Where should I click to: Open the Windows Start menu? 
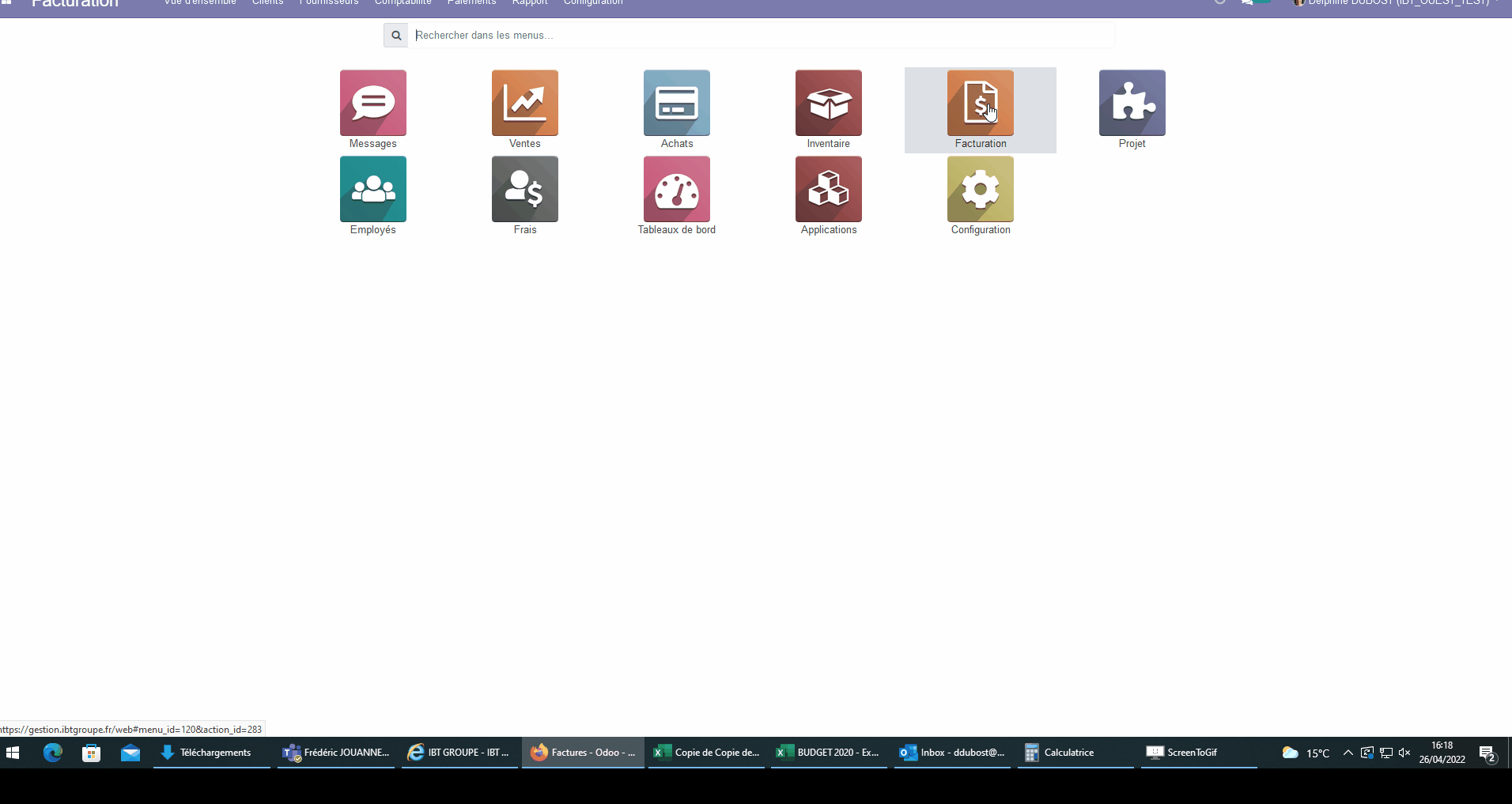tap(13, 753)
